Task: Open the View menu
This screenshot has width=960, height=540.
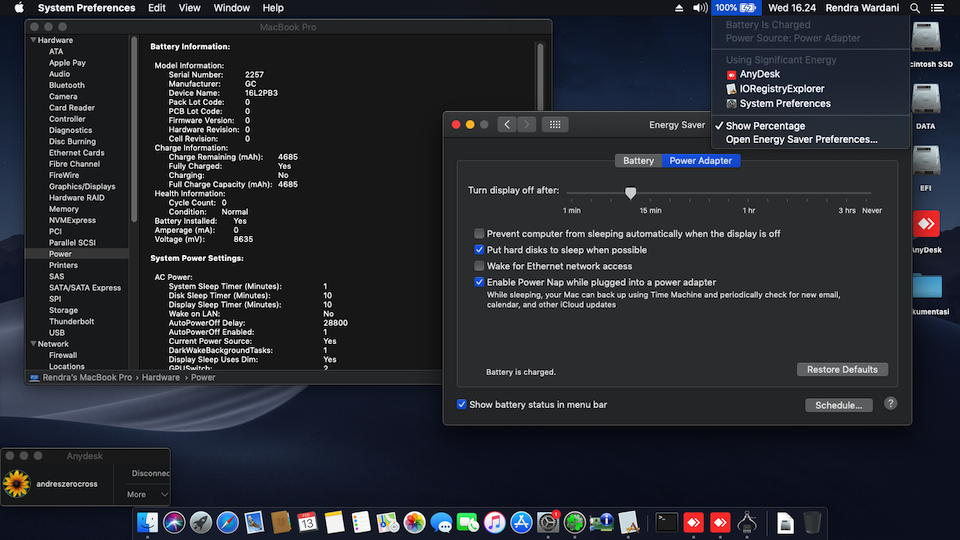Action: pos(189,8)
